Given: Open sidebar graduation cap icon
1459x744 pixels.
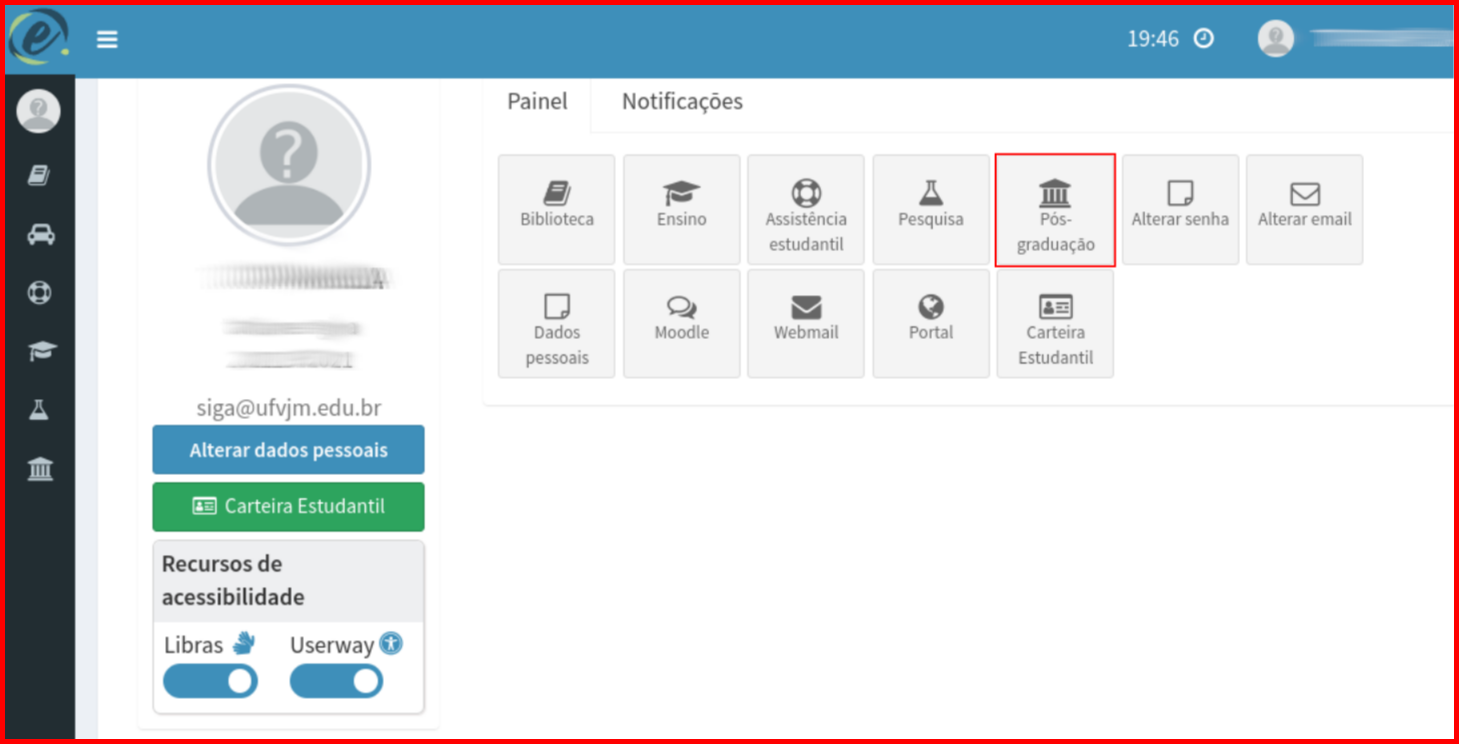Looking at the screenshot, I should (41, 351).
